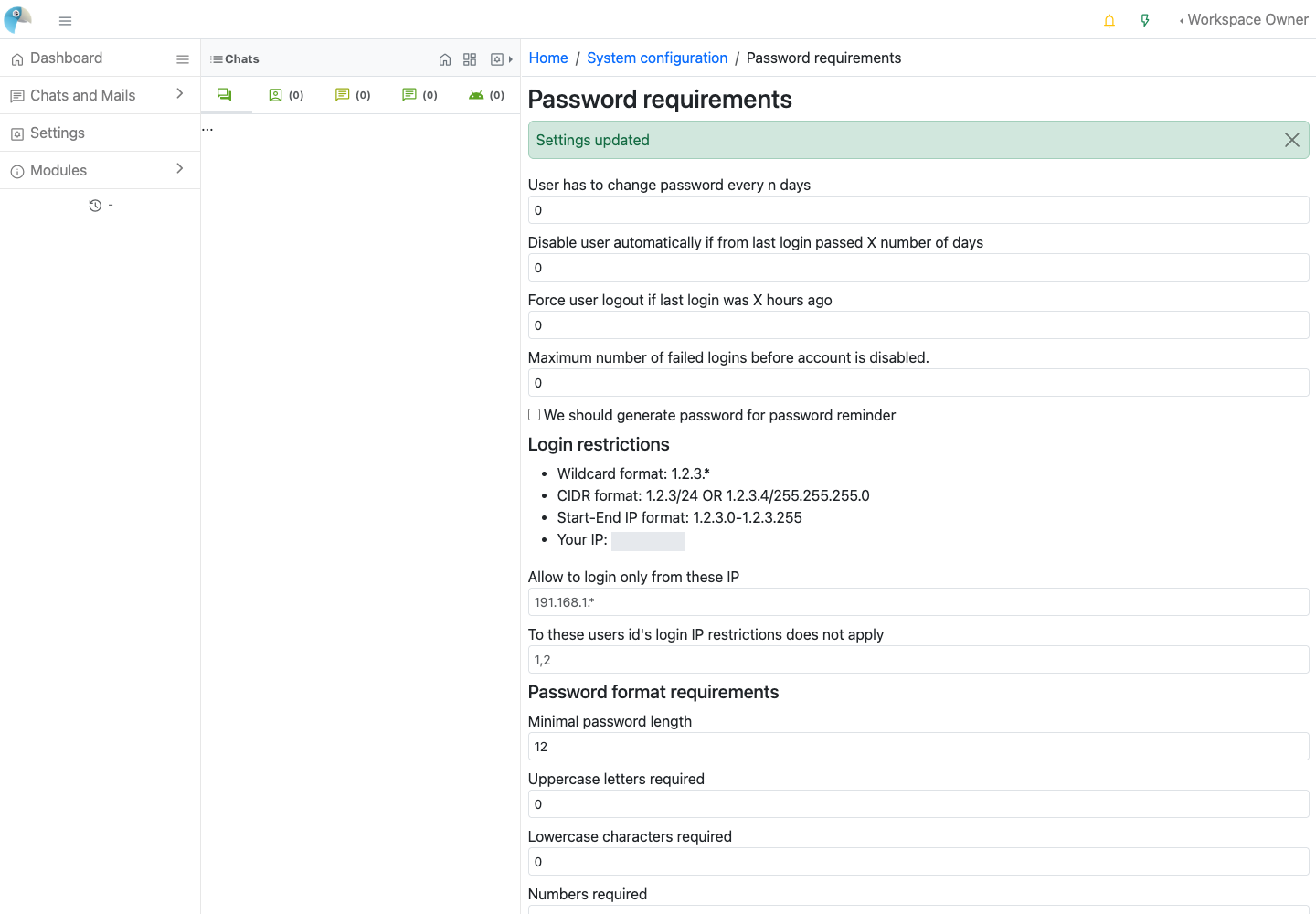This screenshot has width=1316, height=914.
Task: Click the Allow to login only from these IP field
Action: 918,602
